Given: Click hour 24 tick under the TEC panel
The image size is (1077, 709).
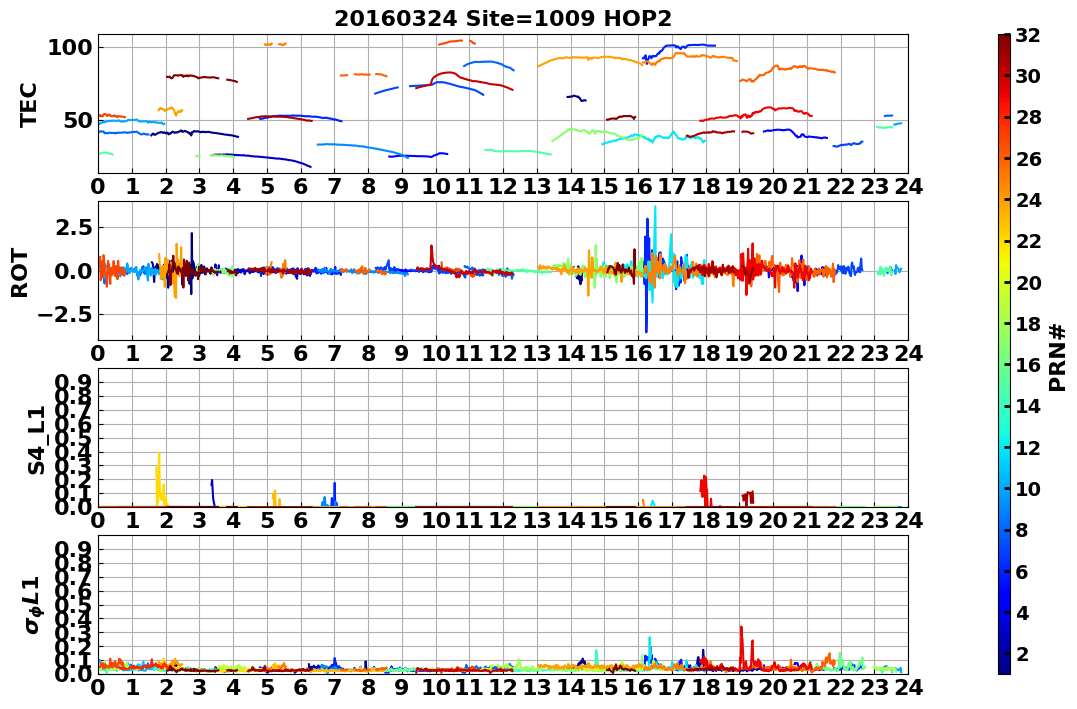Looking at the screenshot, I should point(908,186).
